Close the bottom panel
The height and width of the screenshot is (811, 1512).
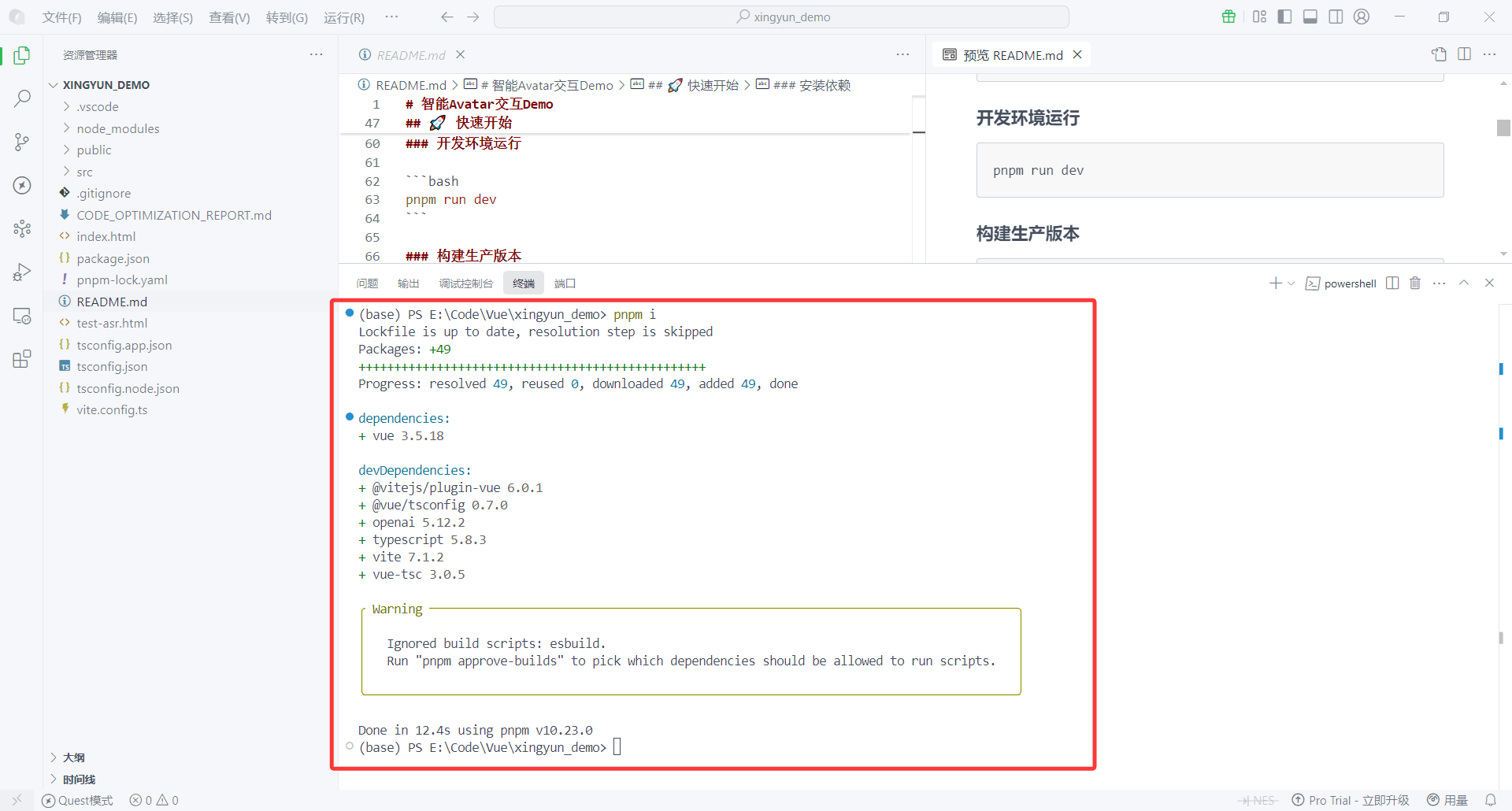[x=1489, y=283]
